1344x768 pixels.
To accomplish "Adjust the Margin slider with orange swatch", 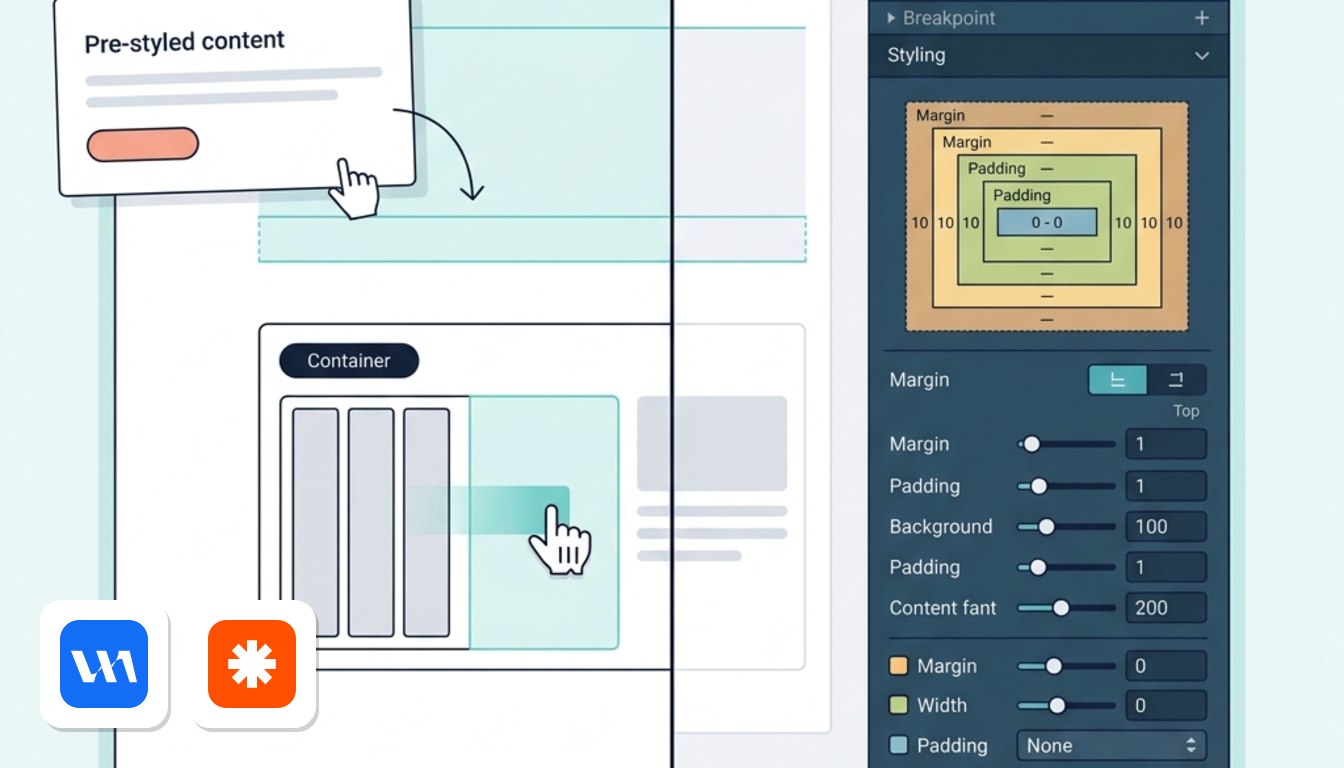I will pos(1066,666).
